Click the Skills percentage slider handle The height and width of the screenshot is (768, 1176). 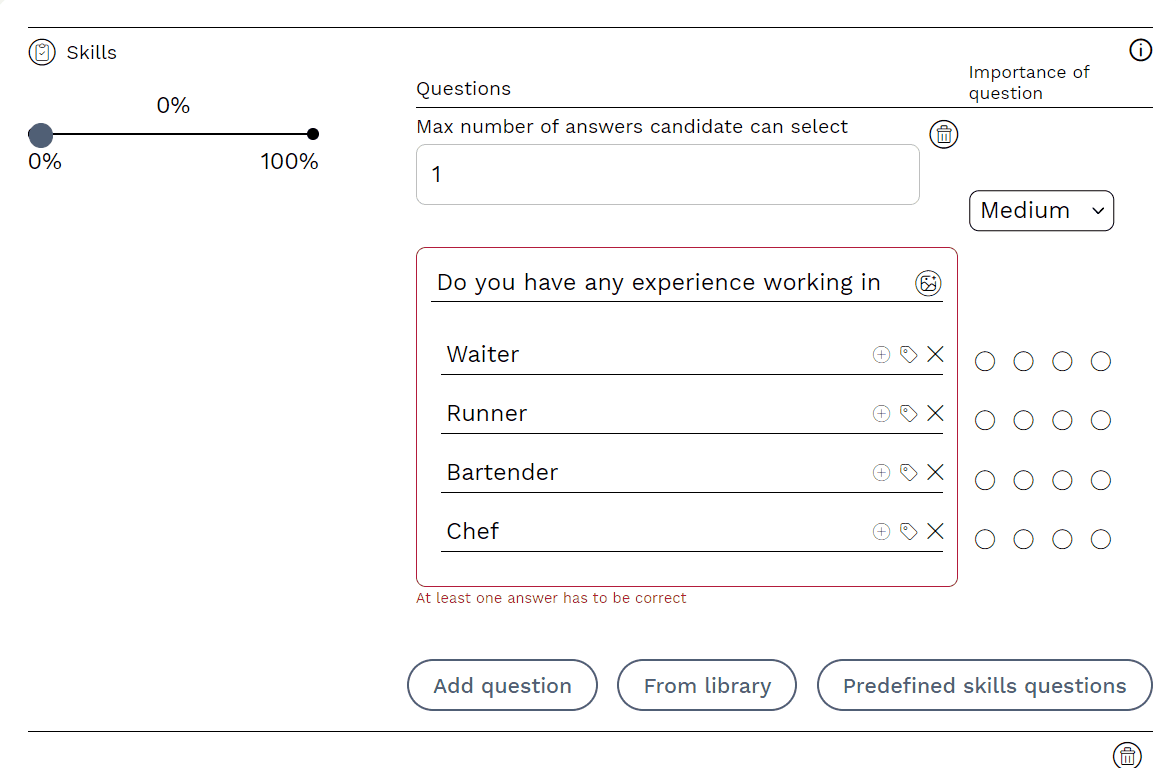pos(41,135)
